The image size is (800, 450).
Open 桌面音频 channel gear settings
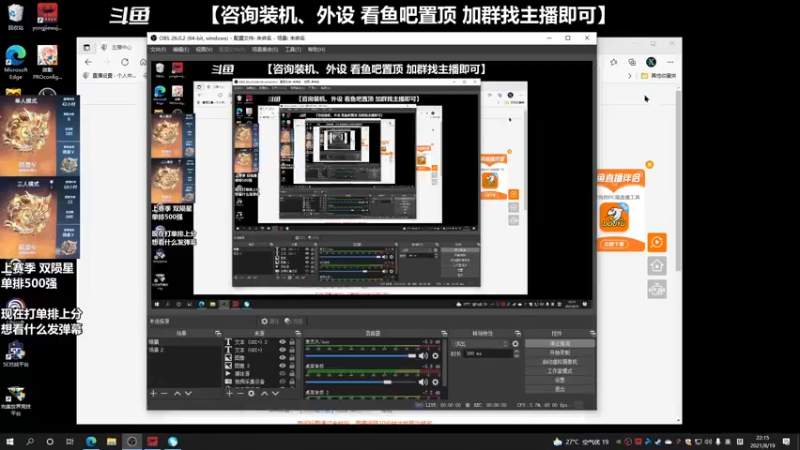point(435,382)
